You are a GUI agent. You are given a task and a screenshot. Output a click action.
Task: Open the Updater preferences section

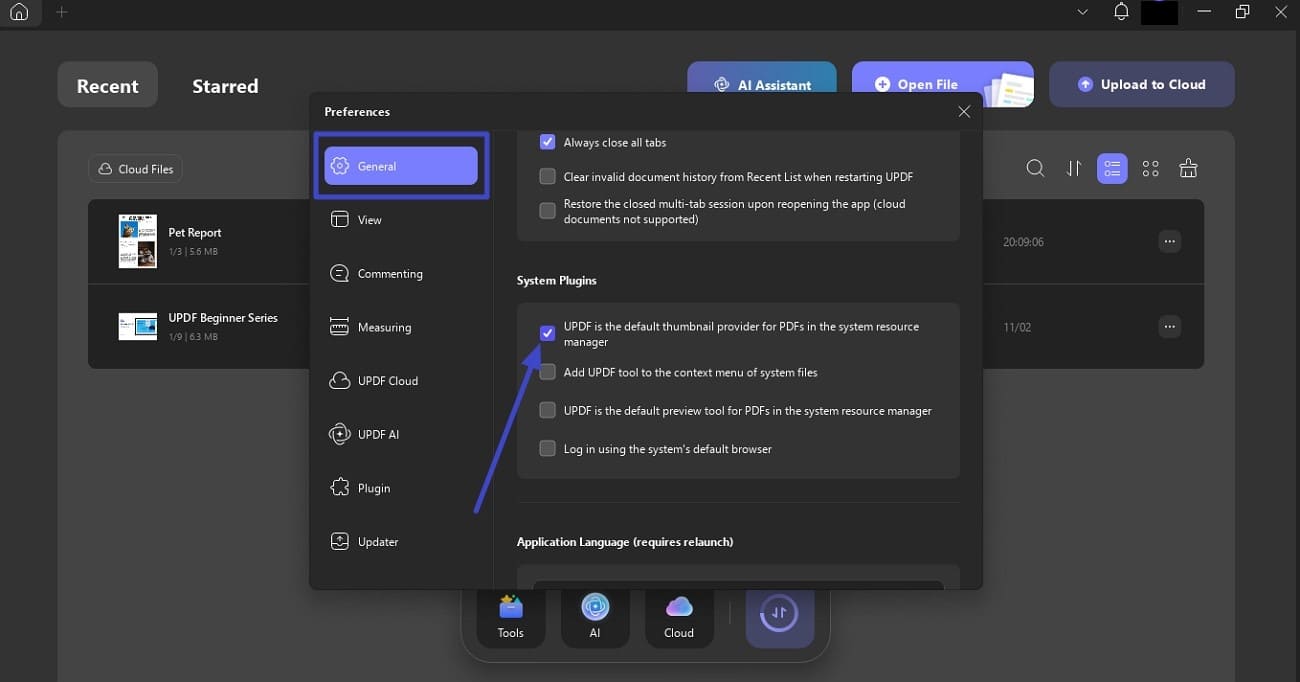[377, 541]
